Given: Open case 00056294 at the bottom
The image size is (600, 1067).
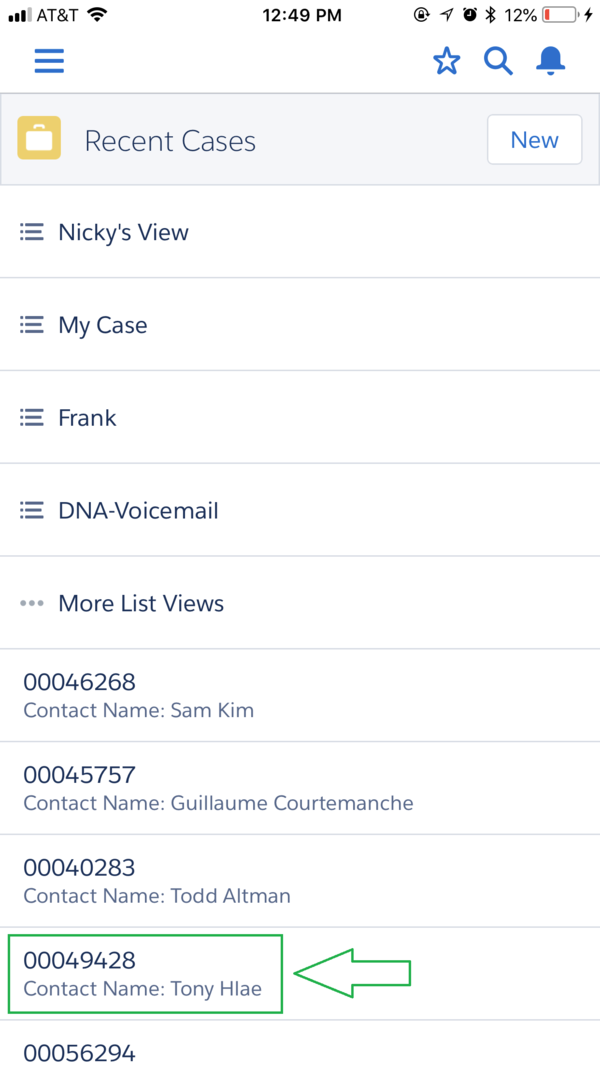Looking at the screenshot, I should pyautogui.click(x=80, y=1052).
